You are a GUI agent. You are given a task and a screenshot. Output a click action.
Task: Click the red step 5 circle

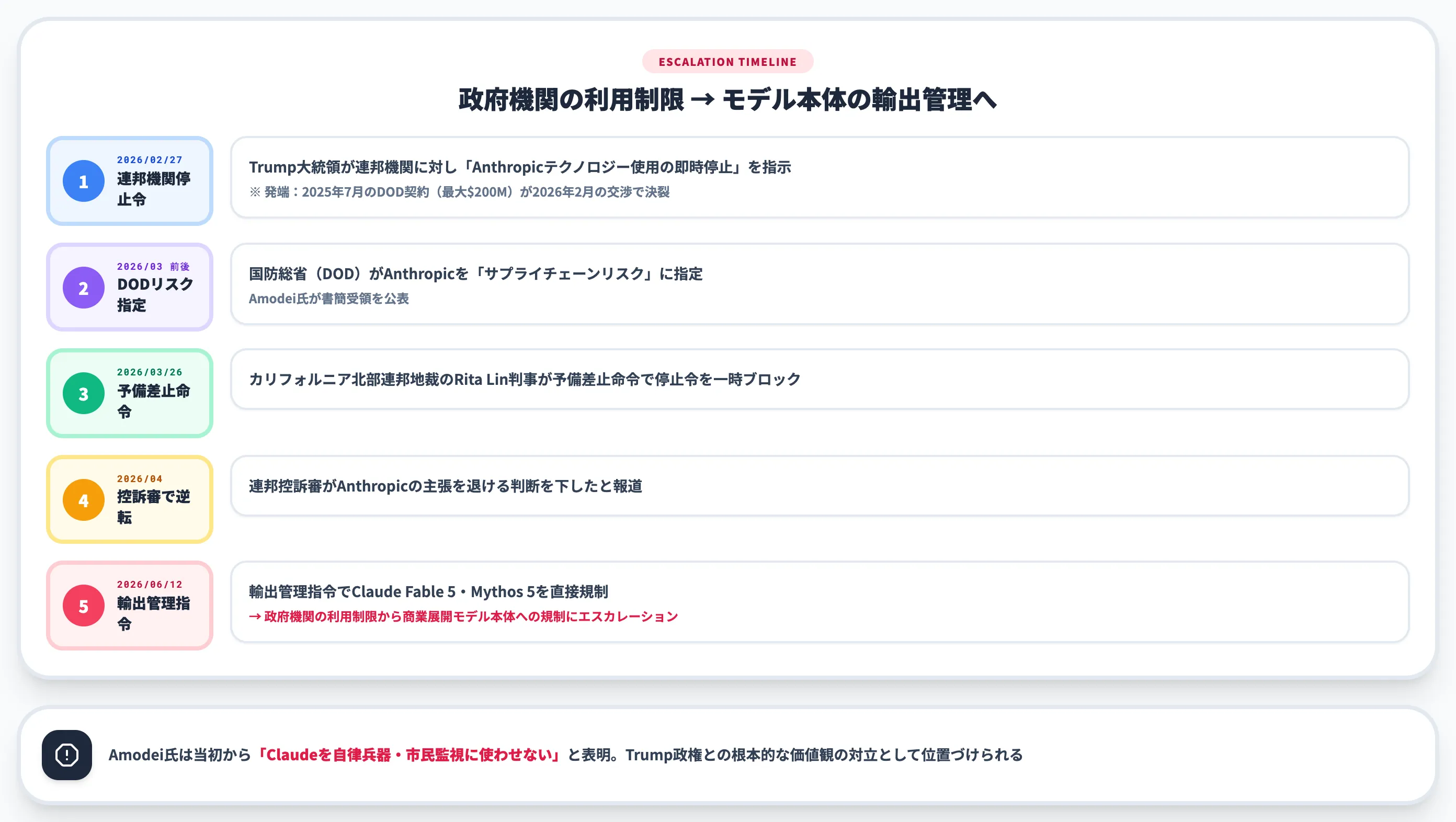[x=84, y=606]
